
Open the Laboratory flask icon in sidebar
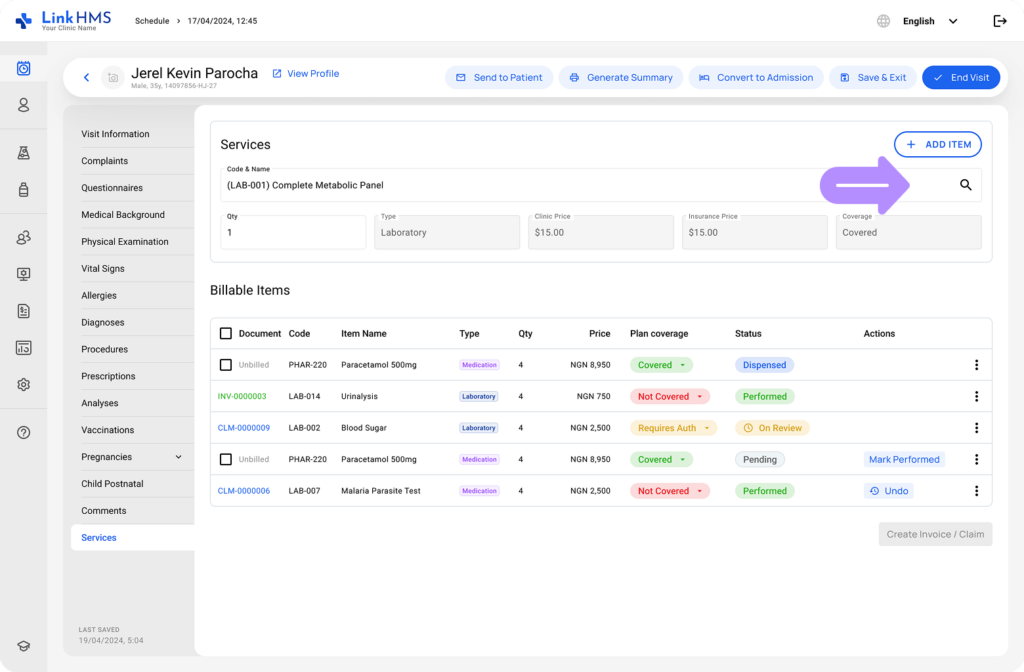tap(24, 153)
